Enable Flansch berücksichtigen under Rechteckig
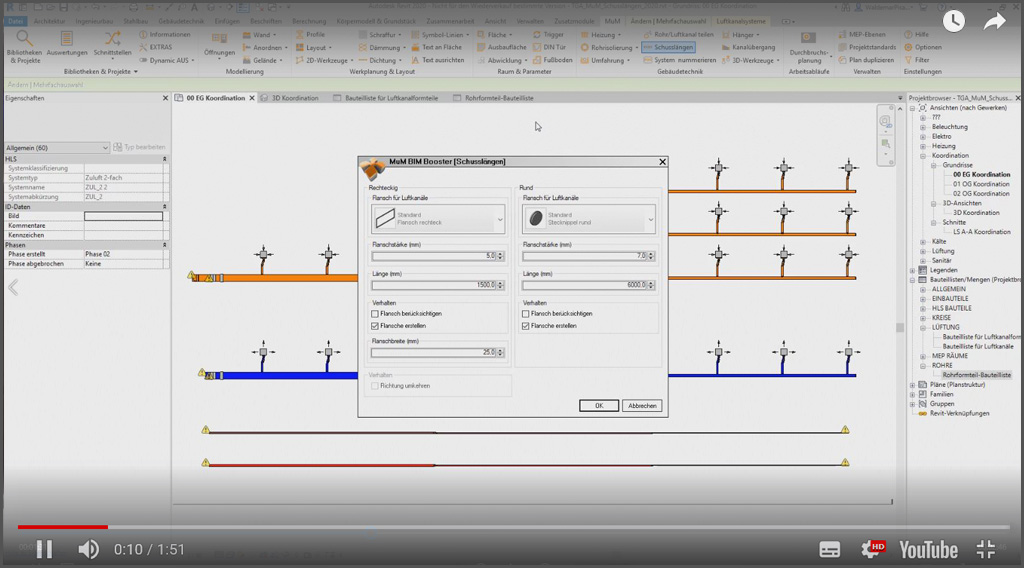Screen dimensions: 1024x568 click(375, 314)
